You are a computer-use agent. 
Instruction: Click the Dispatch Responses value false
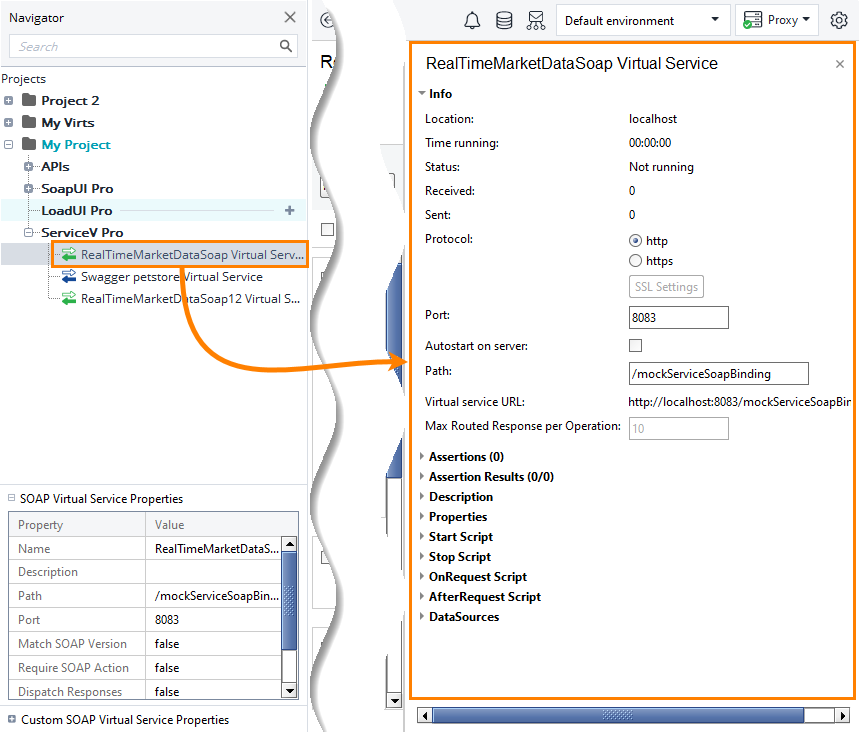click(214, 691)
